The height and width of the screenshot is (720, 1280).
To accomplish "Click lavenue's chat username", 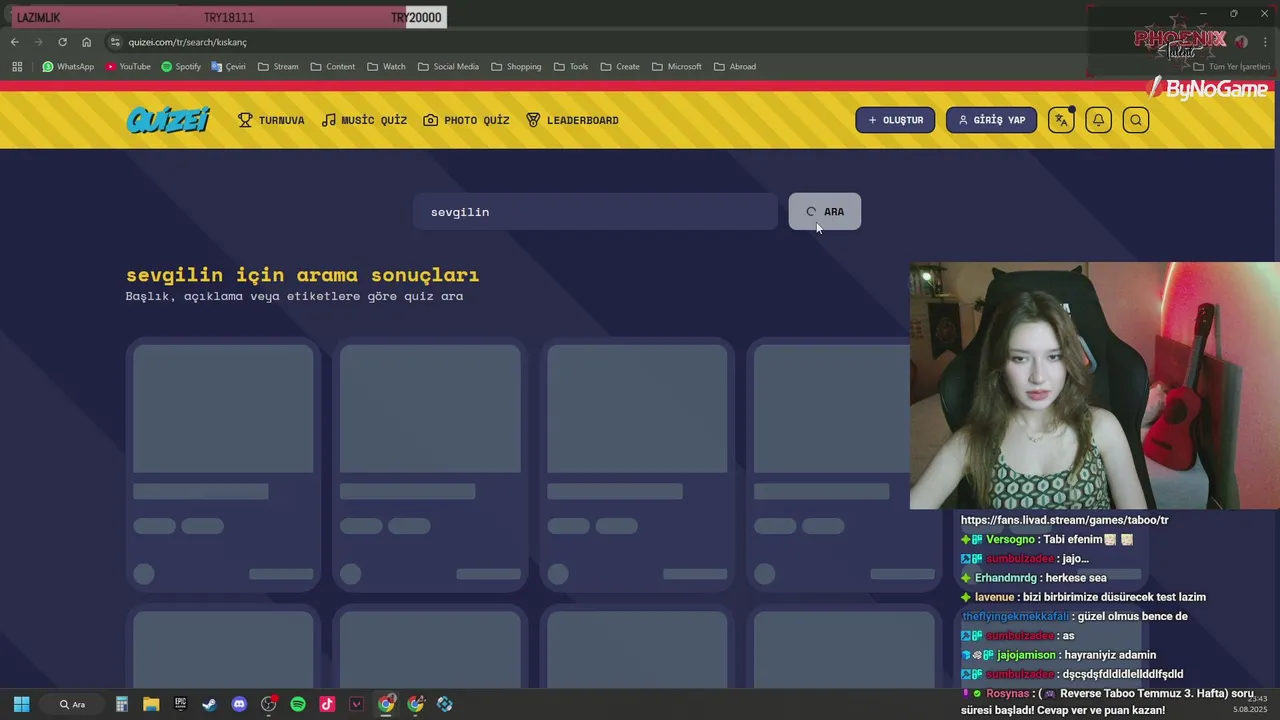I will (995, 597).
